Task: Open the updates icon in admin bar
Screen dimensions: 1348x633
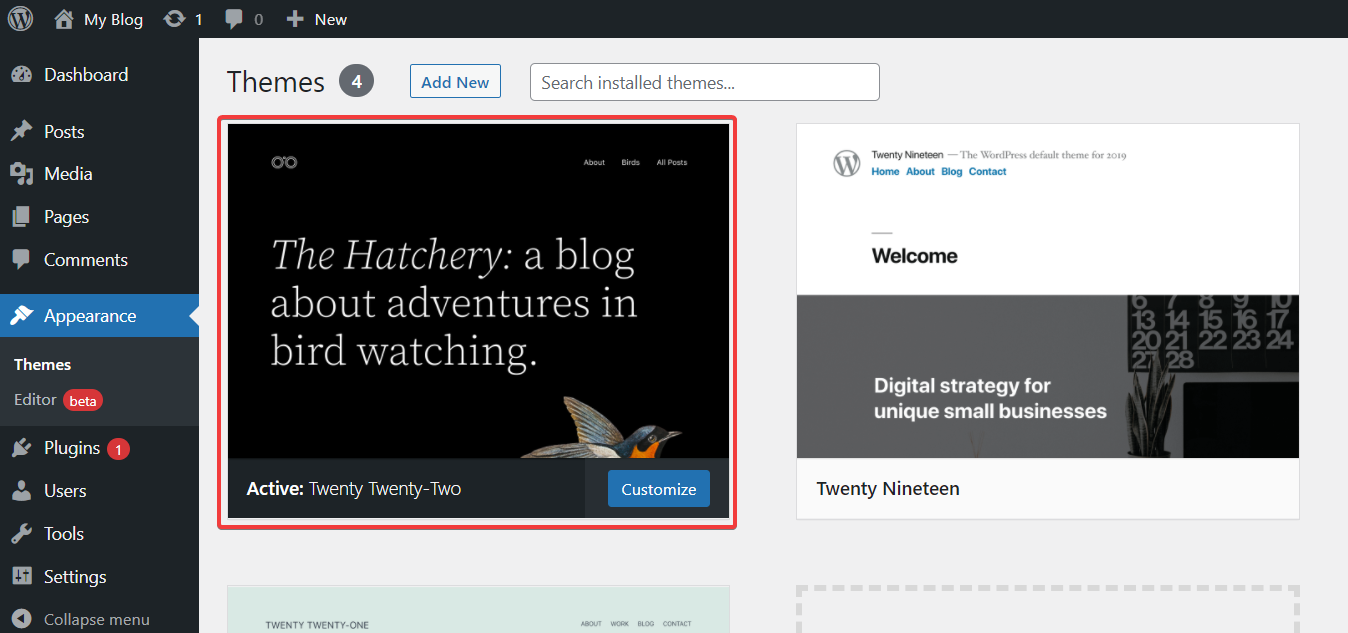Action: (174, 19)
